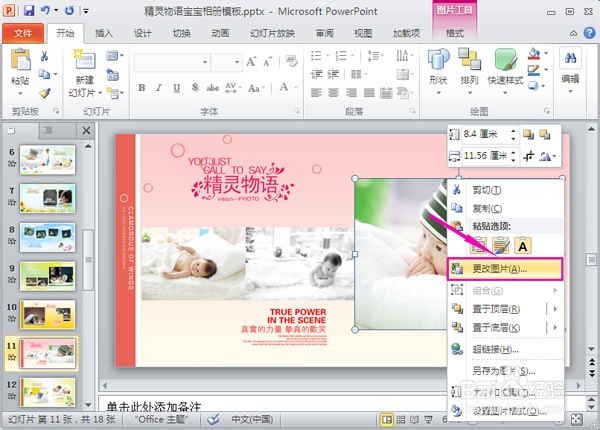Click the Reading View icon in status bar
The image size is (600, 430).
tap(414, 420)
